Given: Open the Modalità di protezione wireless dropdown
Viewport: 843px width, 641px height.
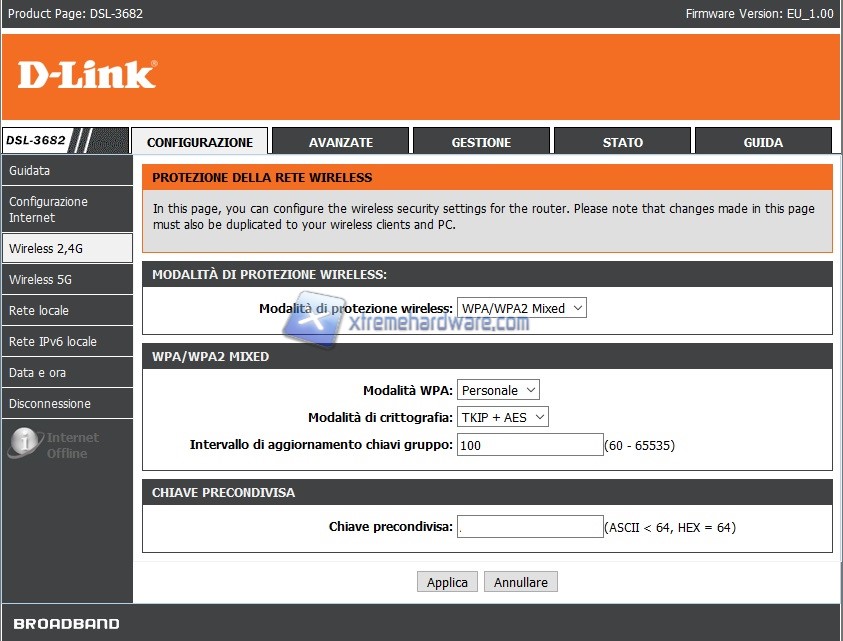Looking at the screenshot, I should (521, 308).
